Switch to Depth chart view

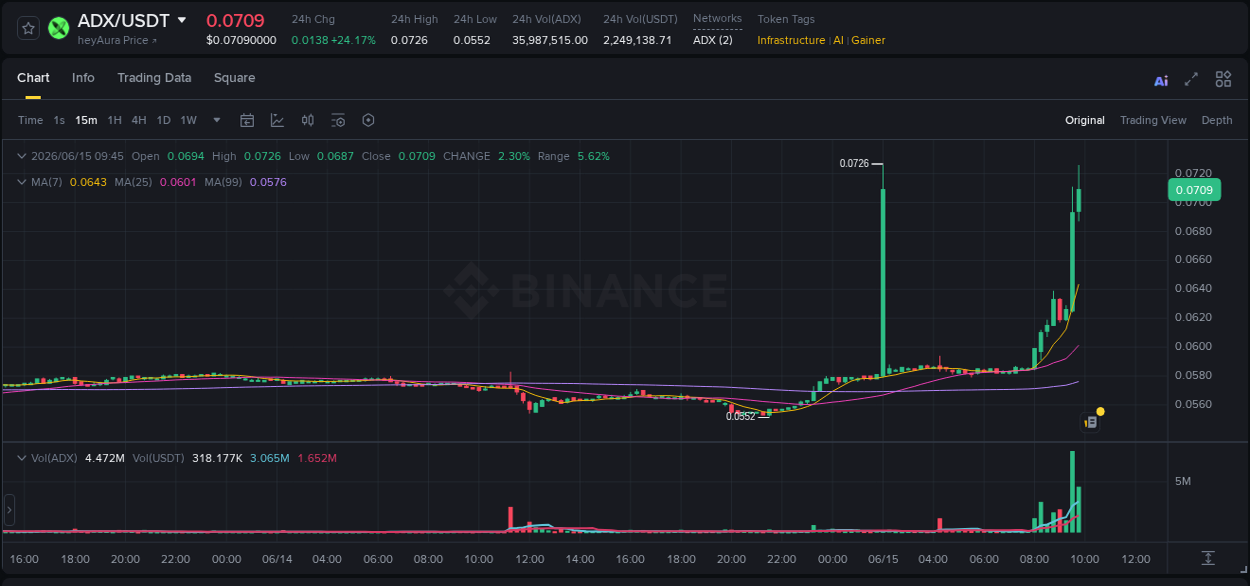point(1217,120)
